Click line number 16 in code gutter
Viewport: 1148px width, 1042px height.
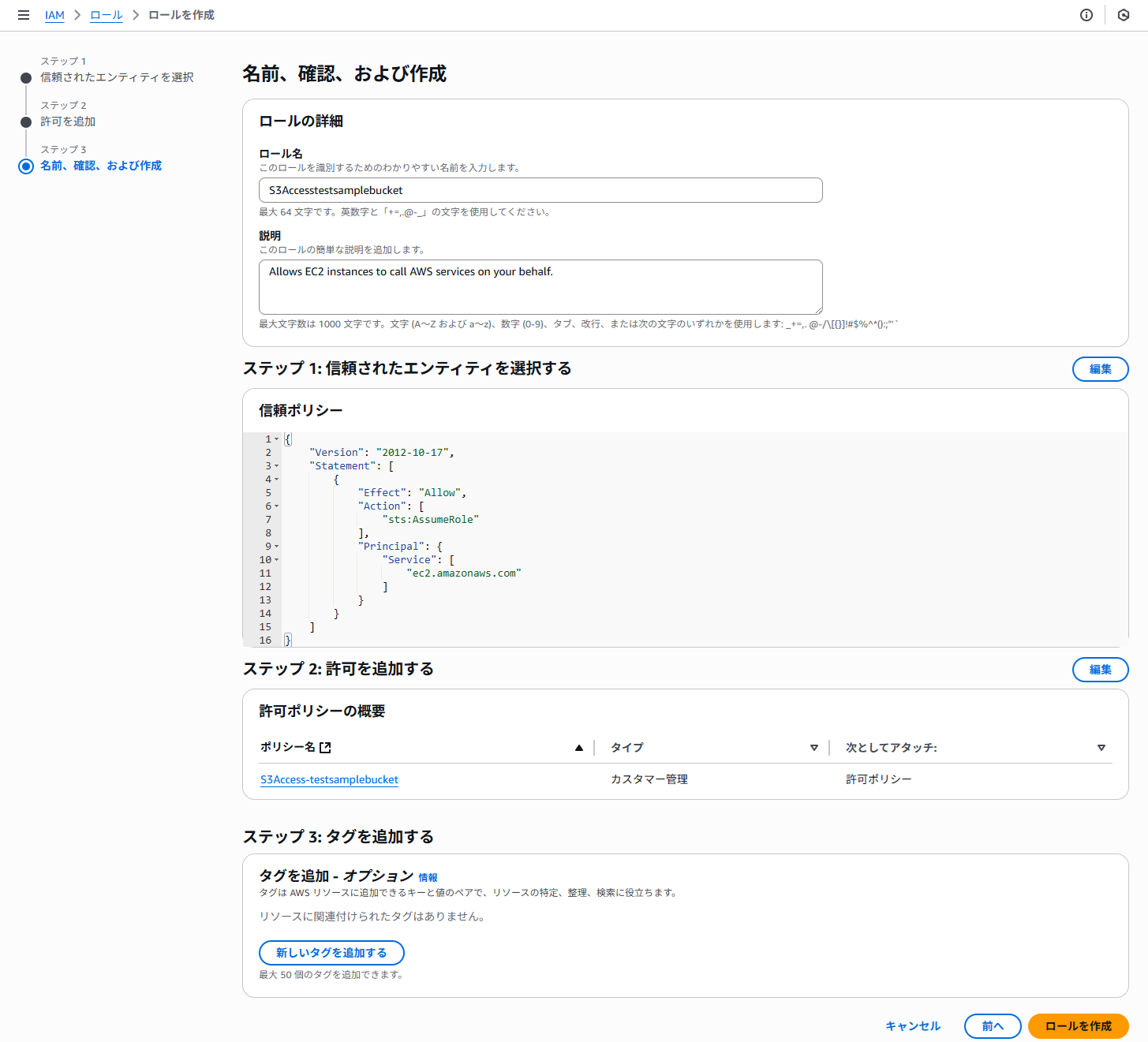265,641
